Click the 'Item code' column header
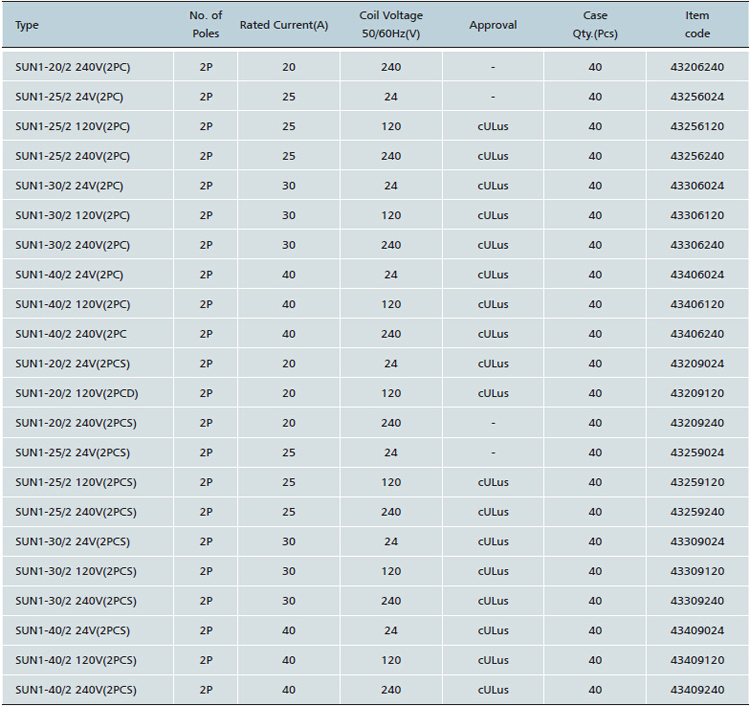Image resolution: width=750 pixels, height=706 pixels. click(697, 24)
